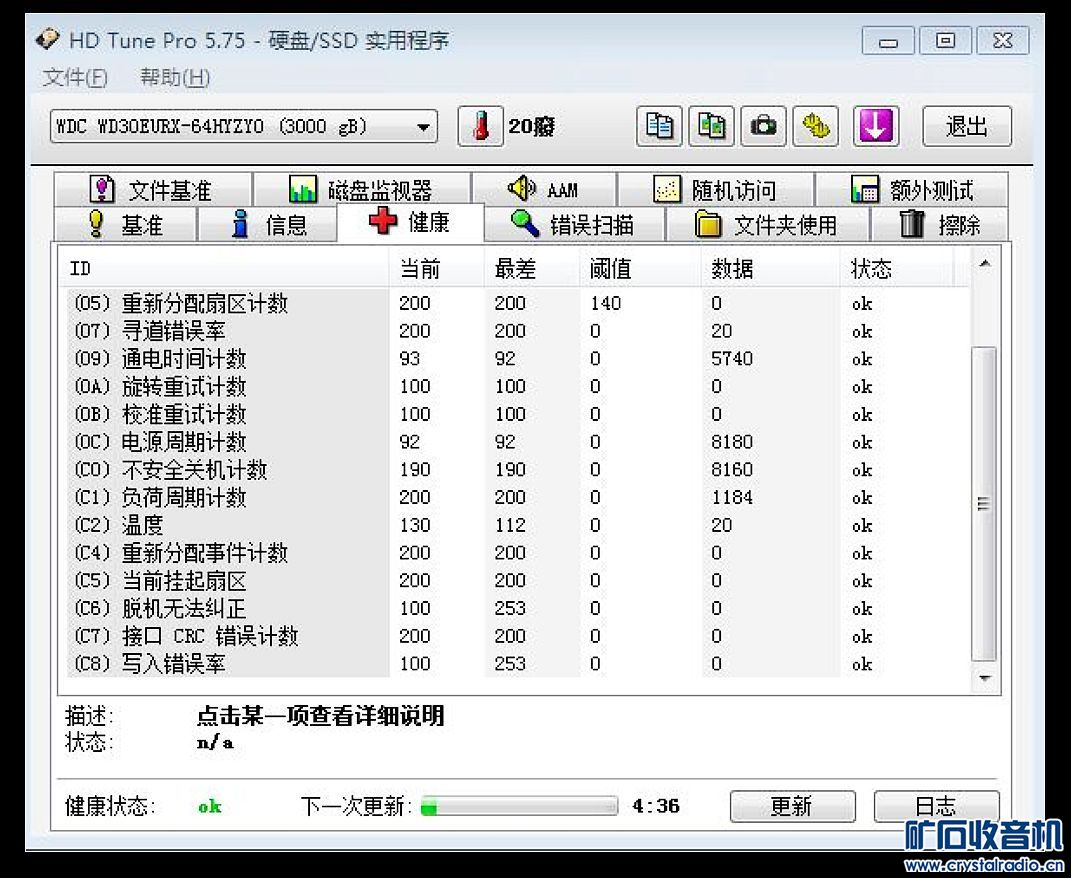
Task: Click the green health status ok text
Action: (210, 807)
